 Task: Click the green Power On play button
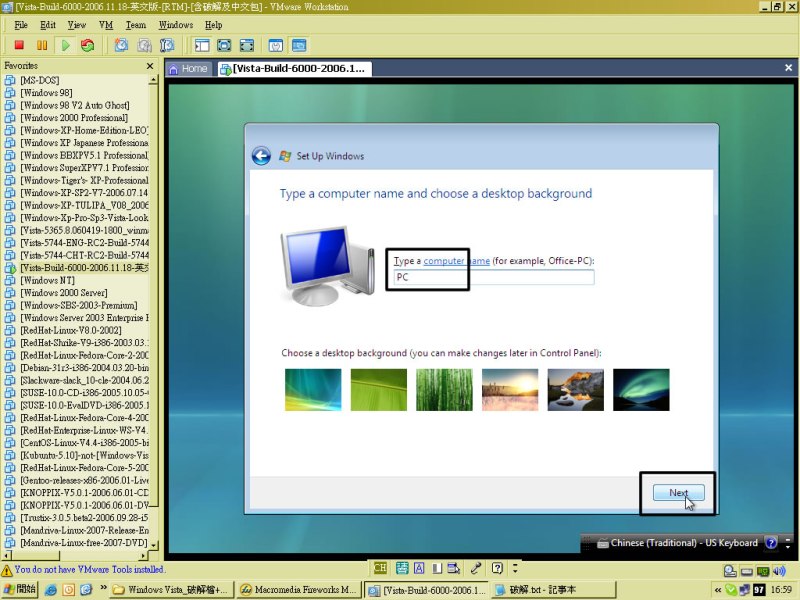pos(65,45)
